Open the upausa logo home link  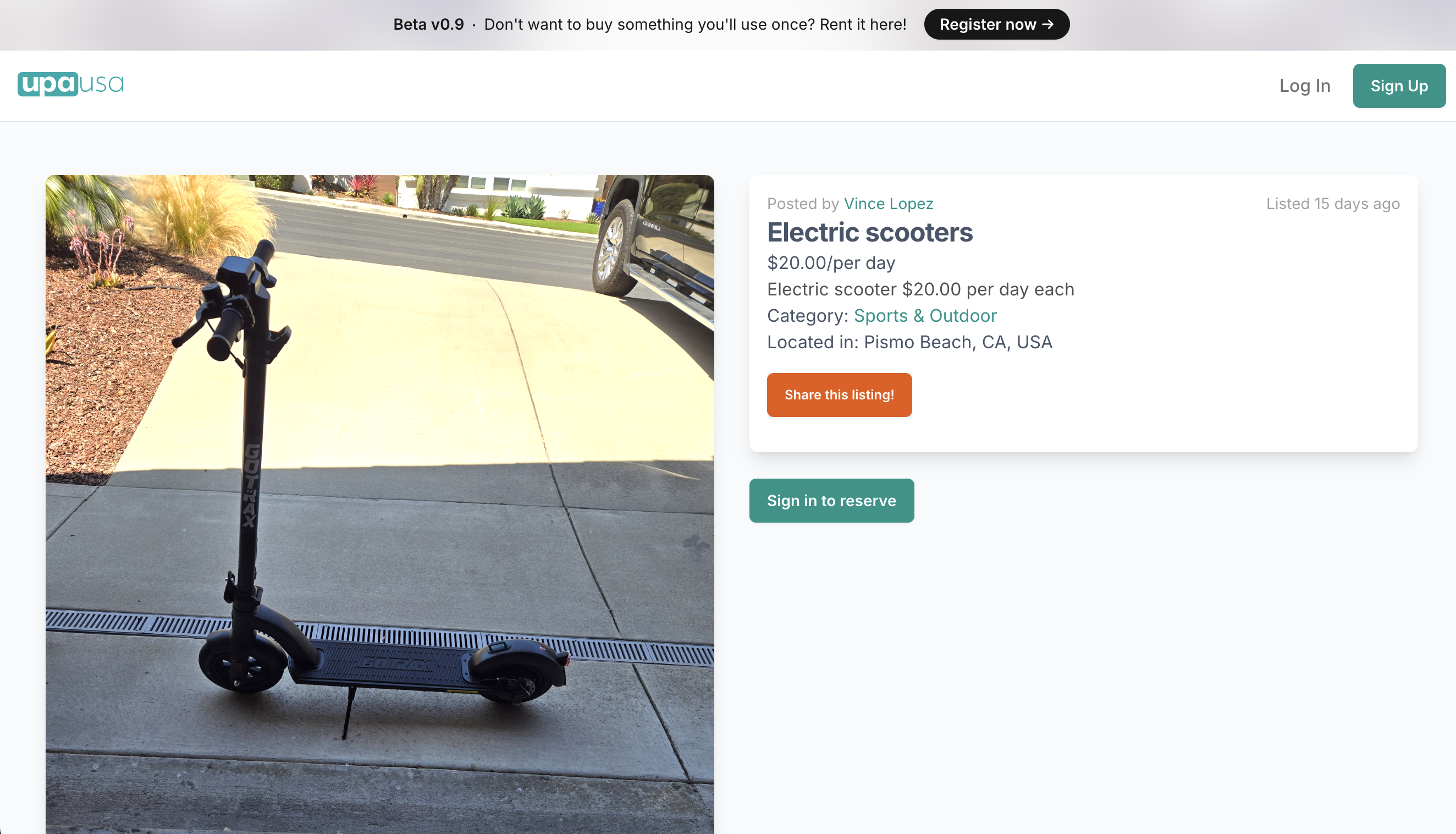click(70, 84)
